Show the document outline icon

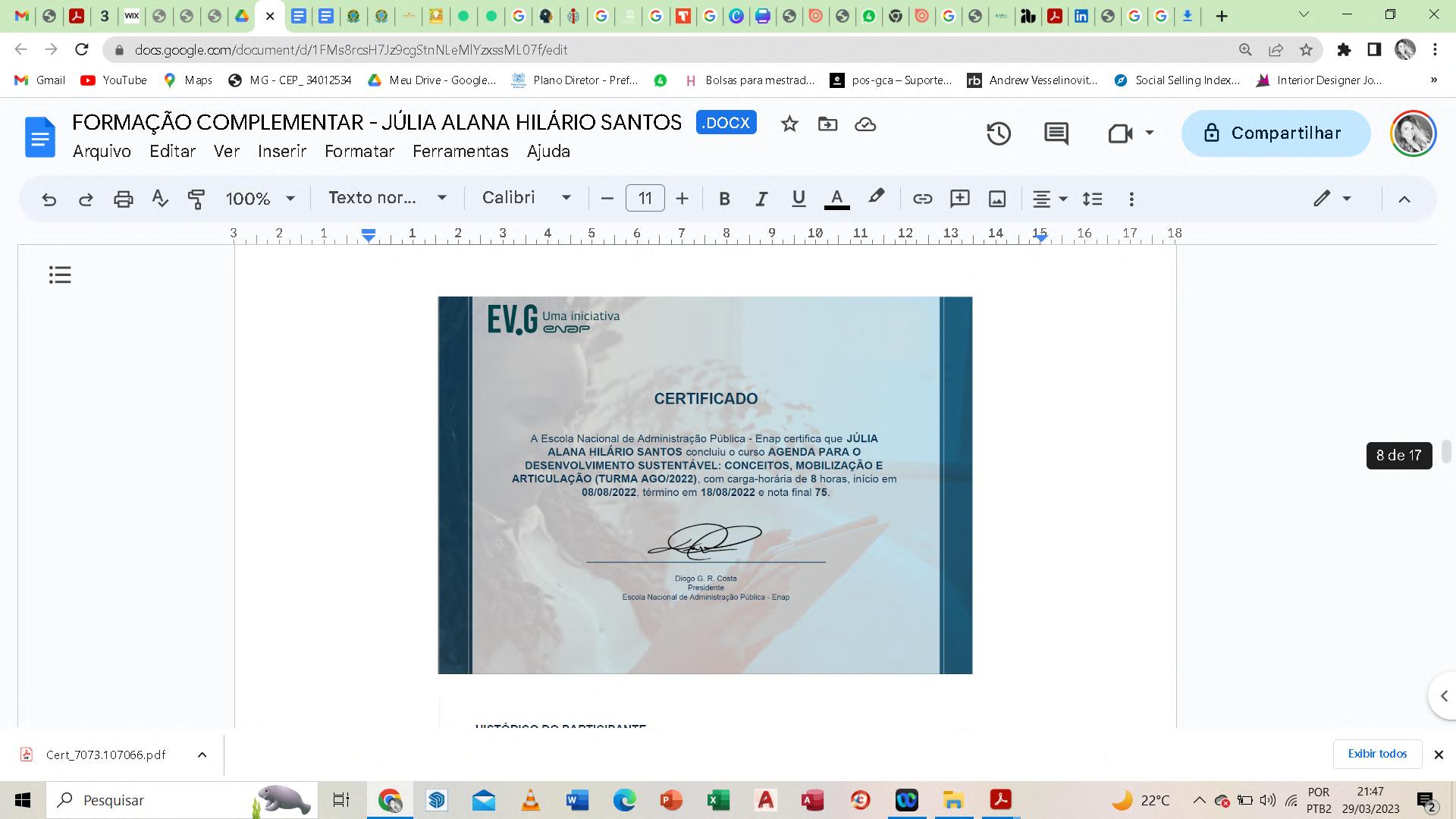coord(60,275)
